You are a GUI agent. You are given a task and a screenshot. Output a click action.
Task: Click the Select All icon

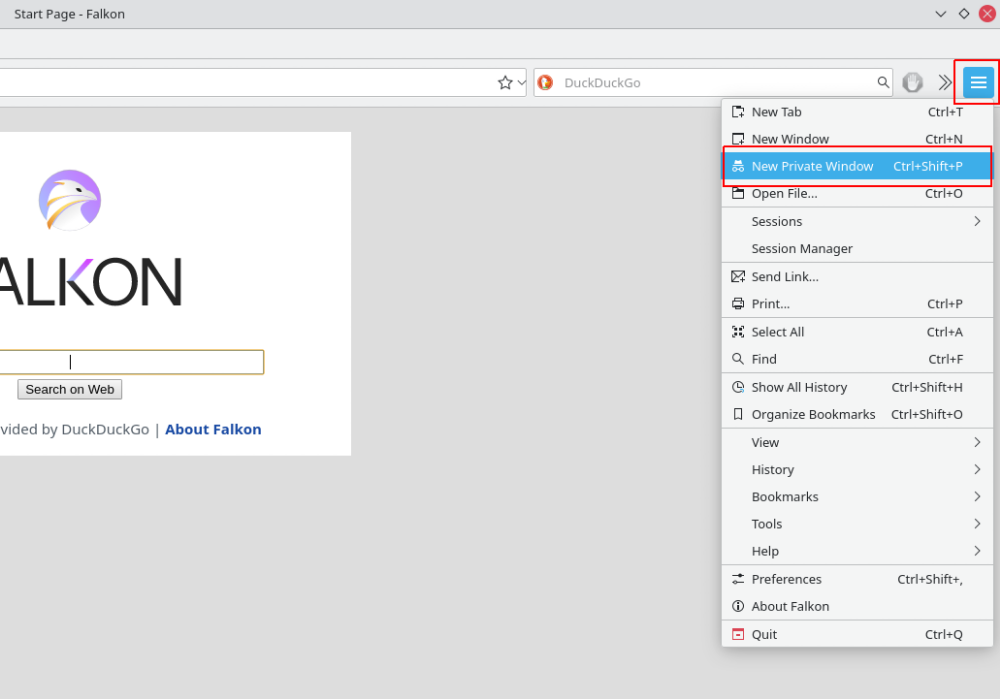(x=738, y=332)
